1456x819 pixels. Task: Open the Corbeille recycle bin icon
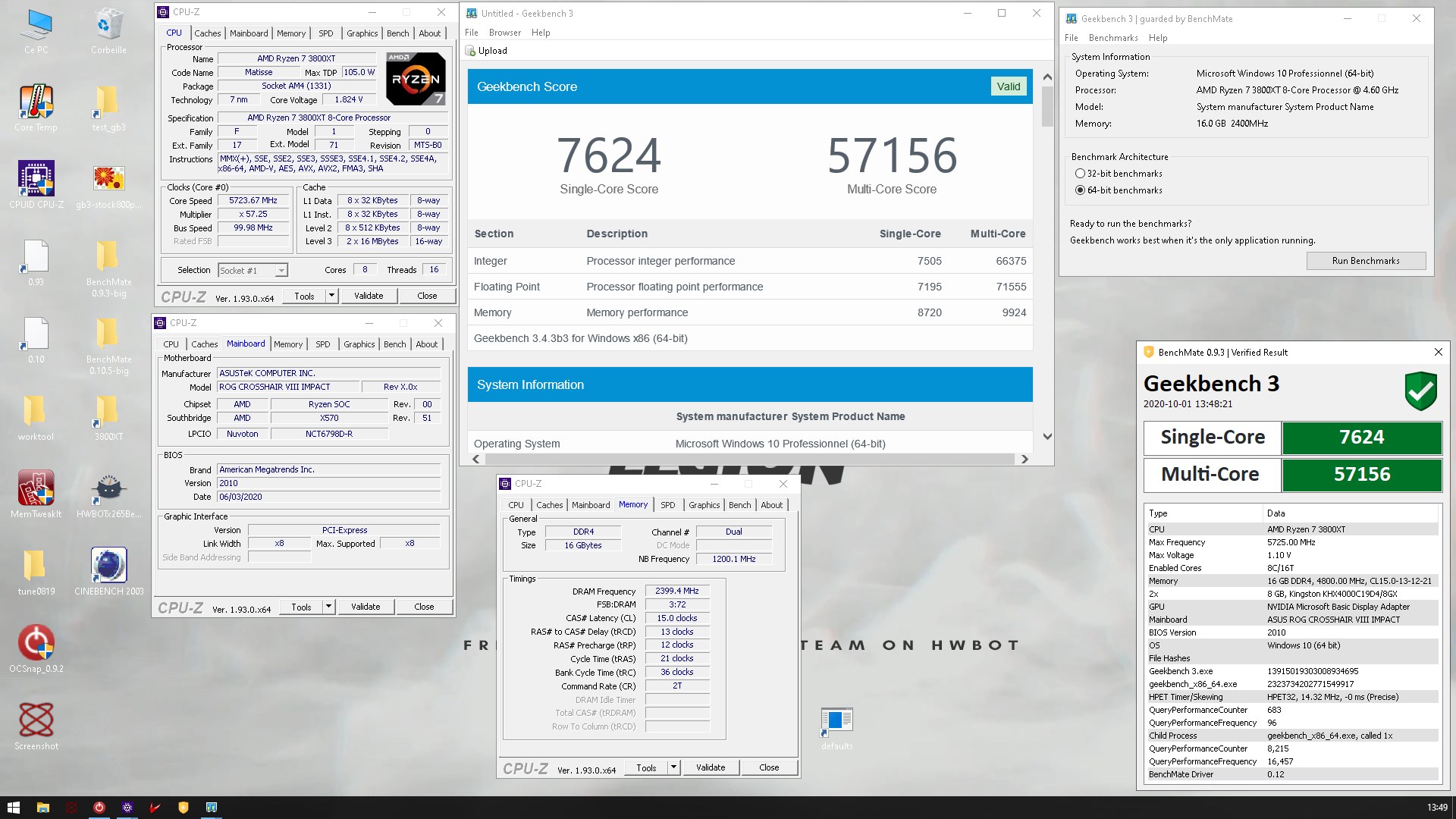click(108, 32)
